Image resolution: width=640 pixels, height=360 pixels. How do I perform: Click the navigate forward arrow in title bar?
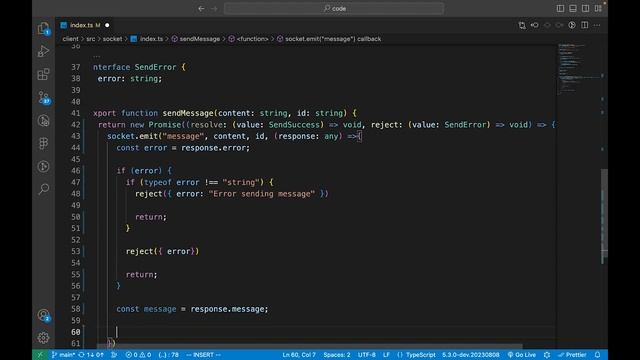(215, 8)
